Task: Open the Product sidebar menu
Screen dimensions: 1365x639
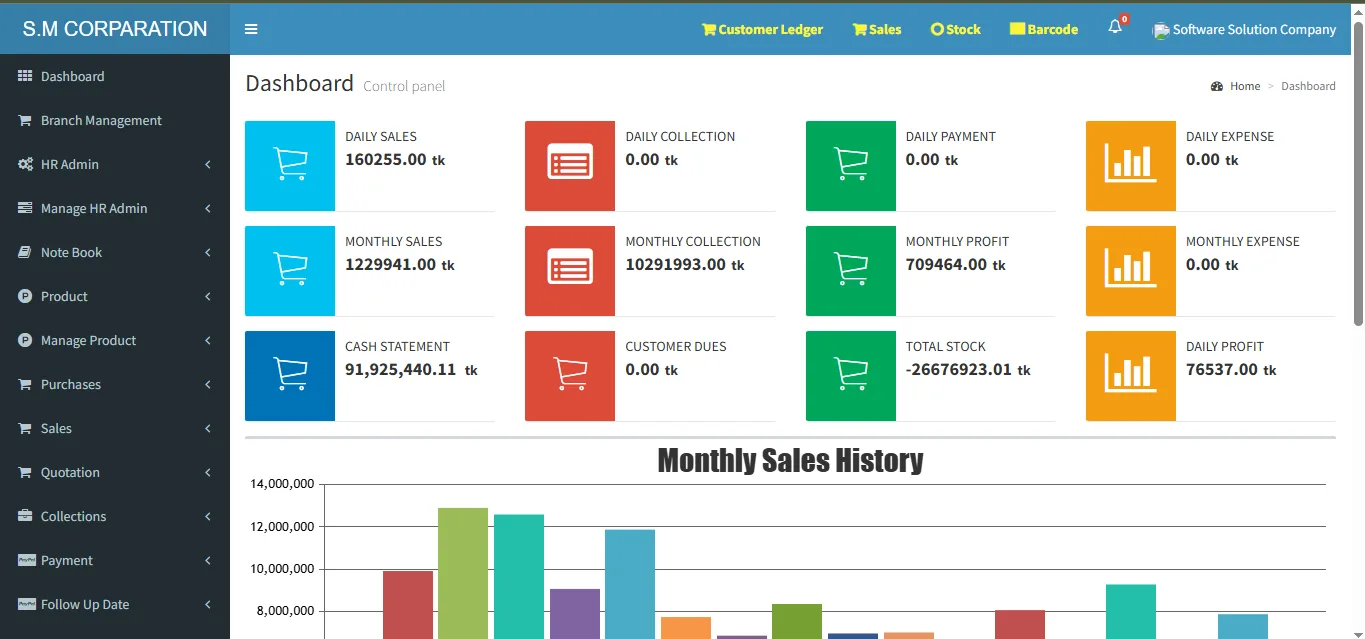Action: pos(115,296)
